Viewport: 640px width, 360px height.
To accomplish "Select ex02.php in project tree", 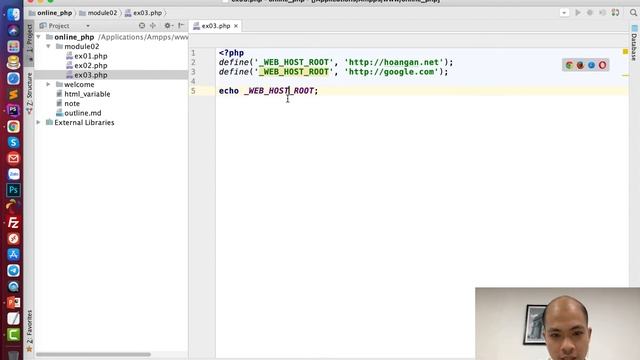I will click(91, 65).
